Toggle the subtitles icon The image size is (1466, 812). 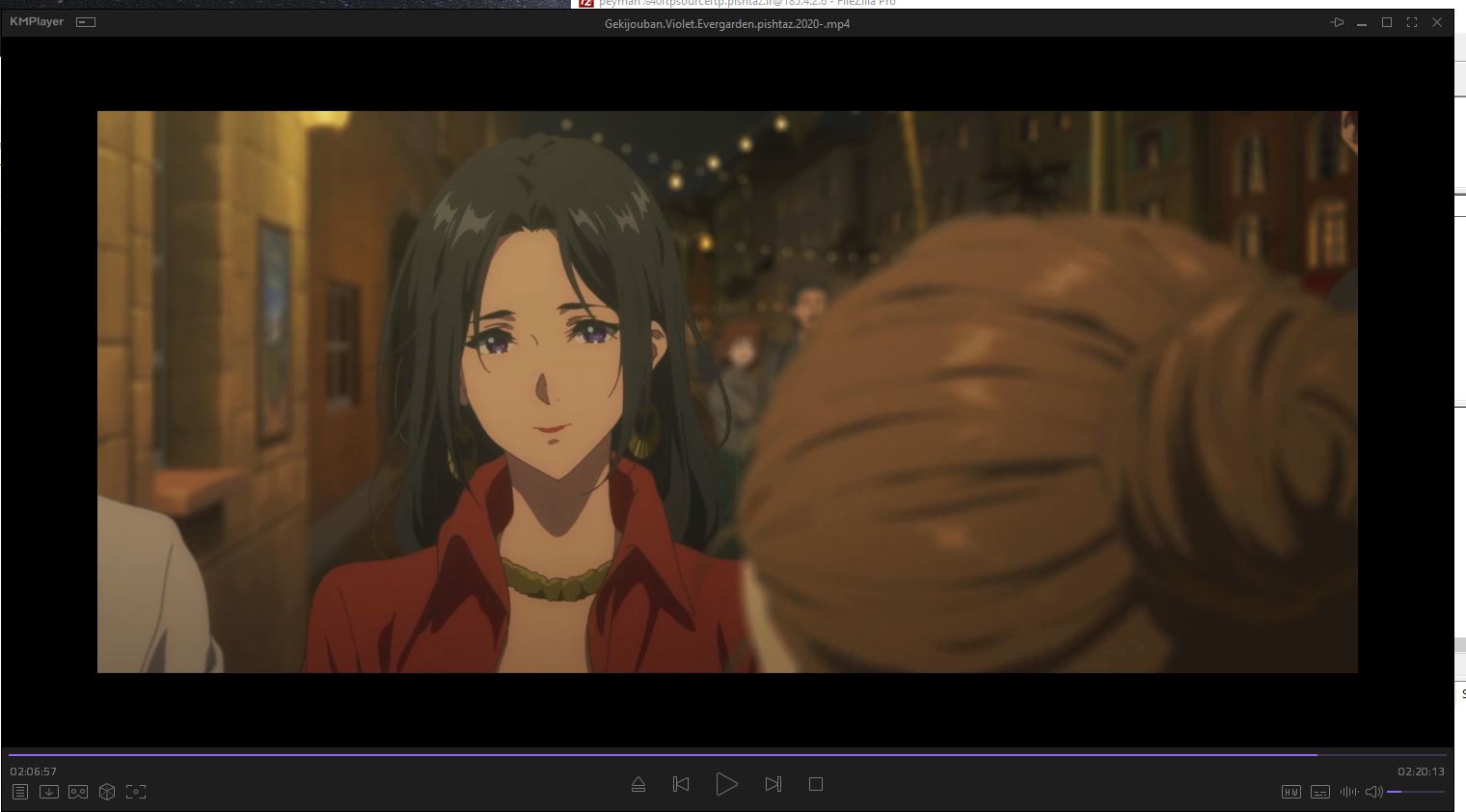1320,792
